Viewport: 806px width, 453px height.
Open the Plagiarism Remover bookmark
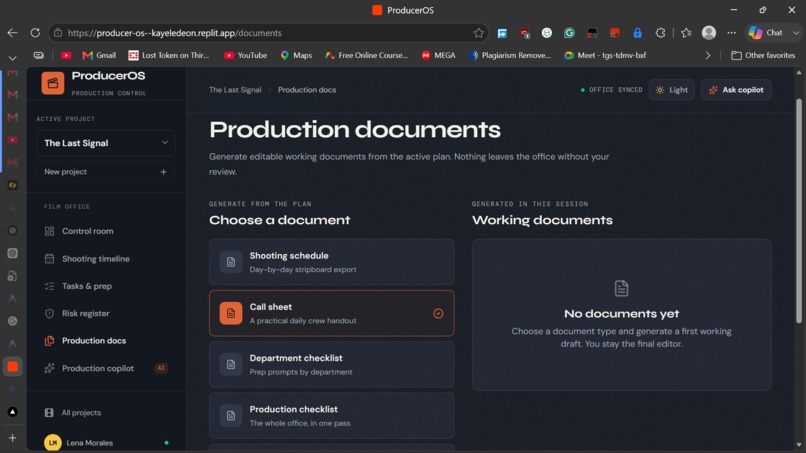(510, 55)
